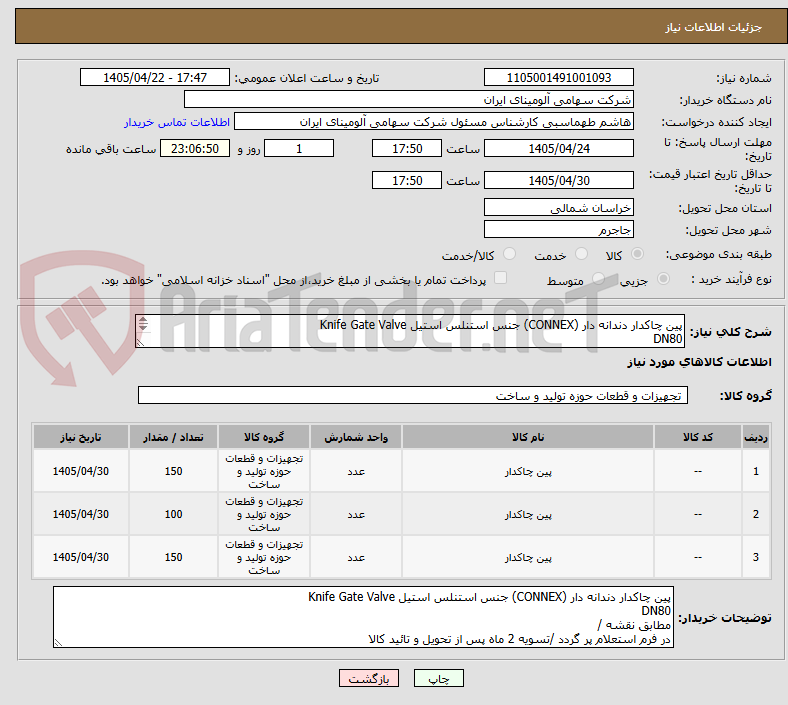
Task: Open the اطلاعات تماس خریدار link
Action: (177, 122)
